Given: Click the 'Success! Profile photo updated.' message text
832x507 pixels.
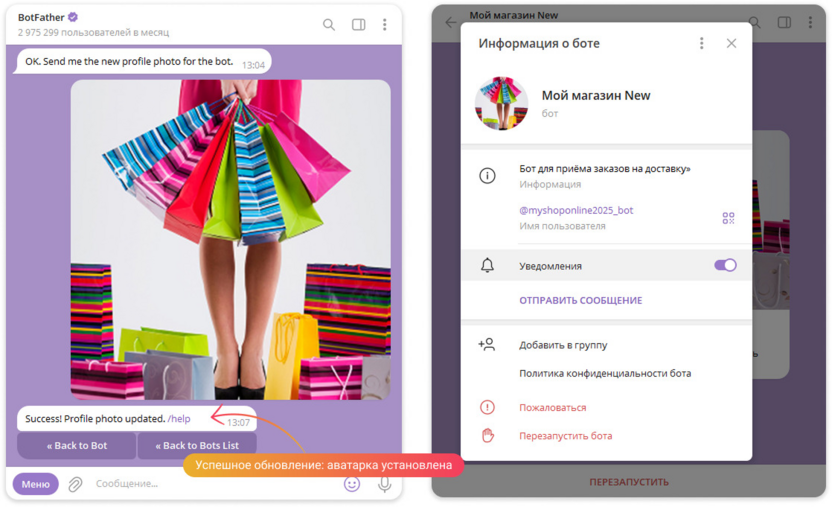Looking at the screenshot, I should (x=95, y=418).
